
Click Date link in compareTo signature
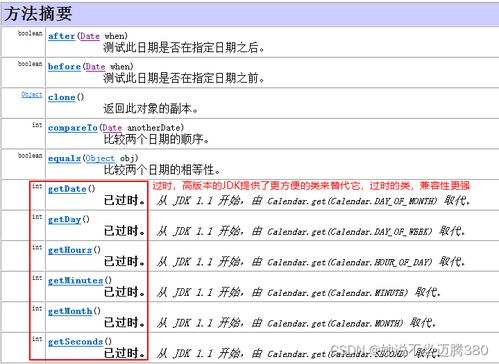click(x=112, y=128)
